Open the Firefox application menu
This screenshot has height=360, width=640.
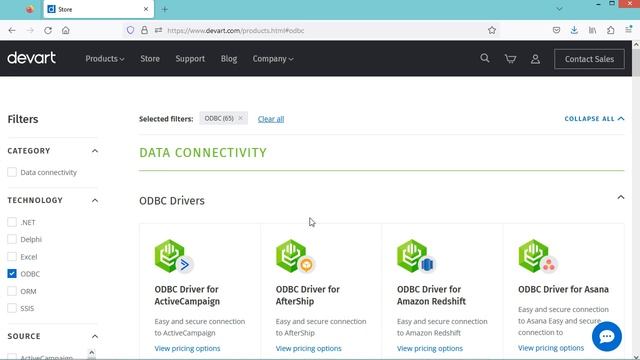click(x=629, y=30)
